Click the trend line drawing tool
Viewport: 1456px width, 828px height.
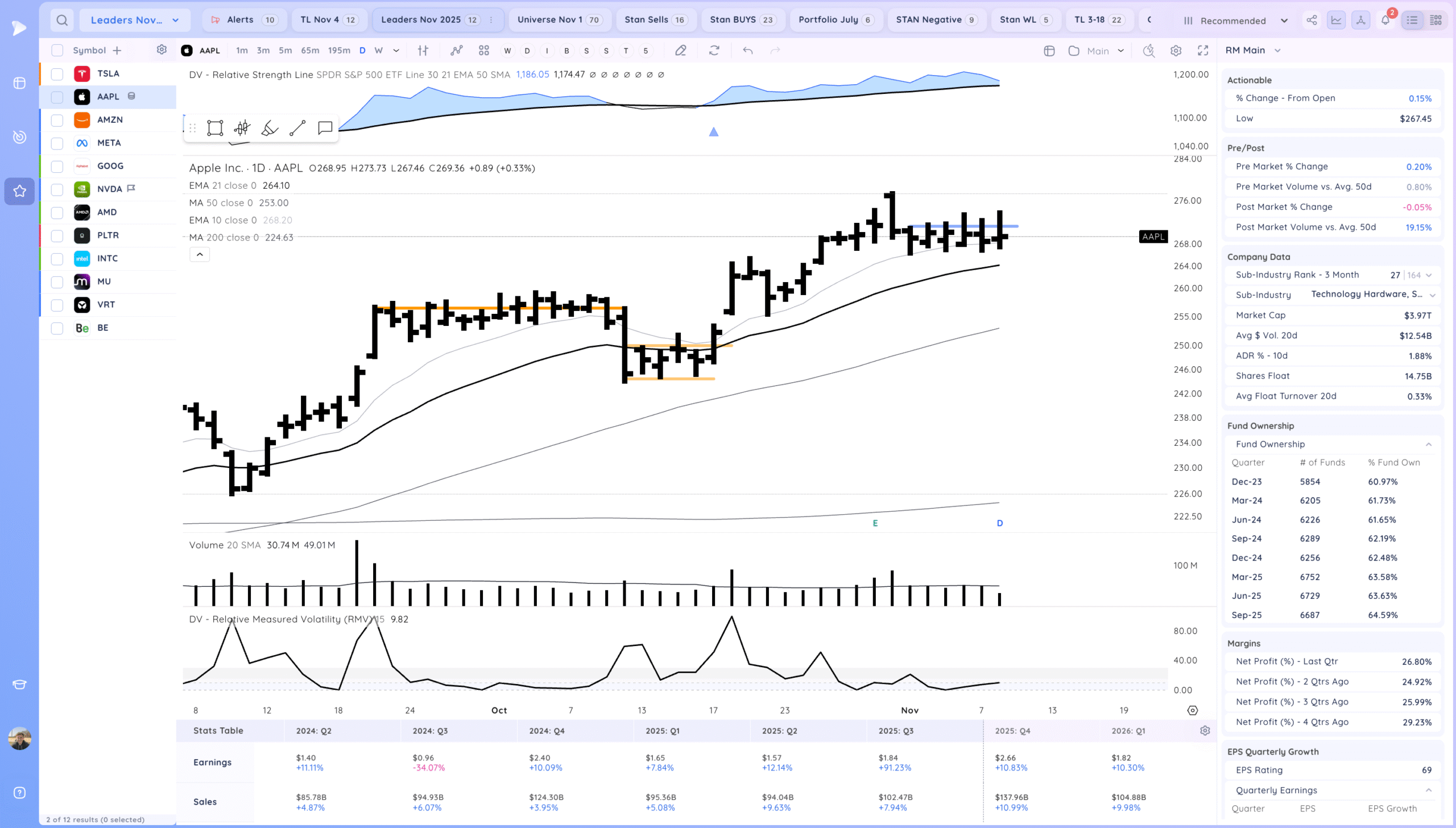297,128
